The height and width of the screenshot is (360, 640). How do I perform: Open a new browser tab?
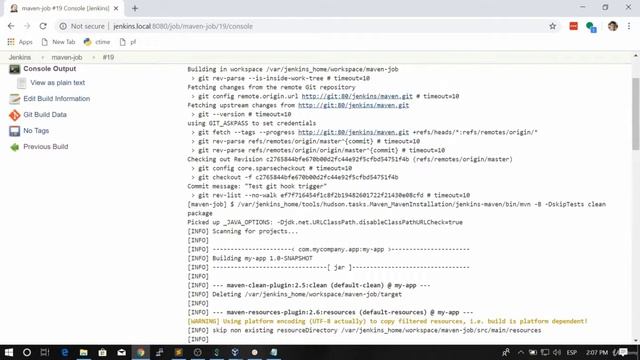coord(135,8)
